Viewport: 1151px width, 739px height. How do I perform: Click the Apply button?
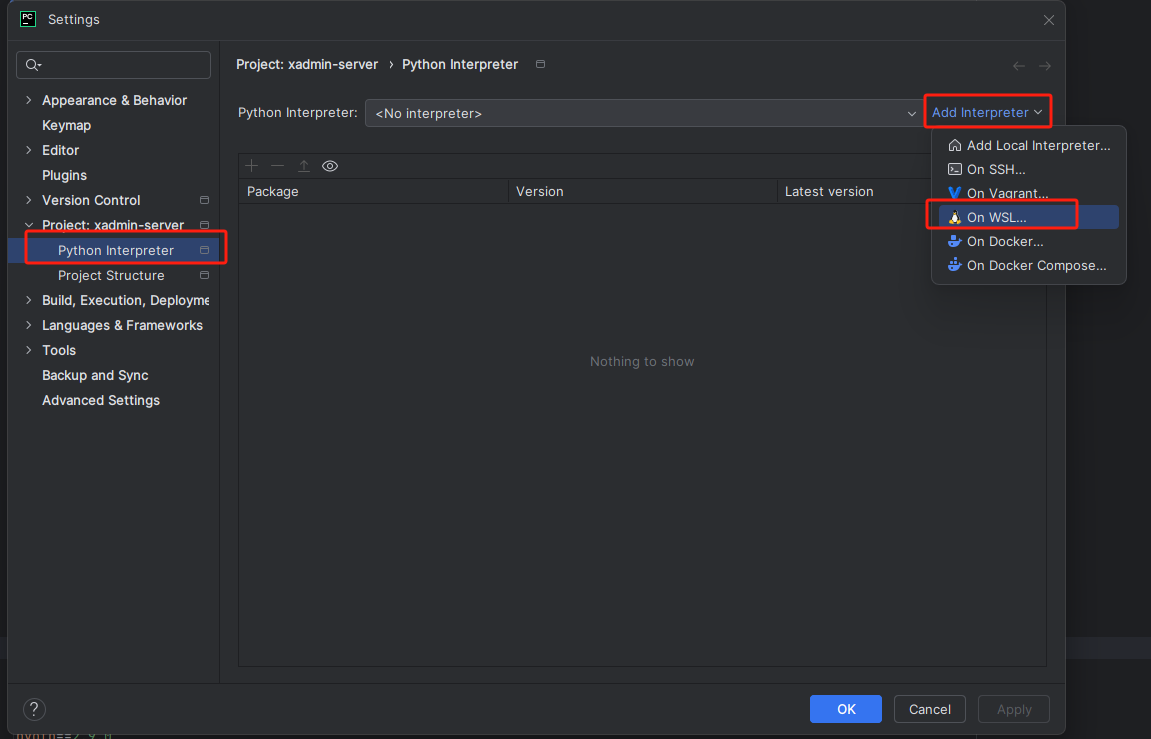click(1014, 709)
